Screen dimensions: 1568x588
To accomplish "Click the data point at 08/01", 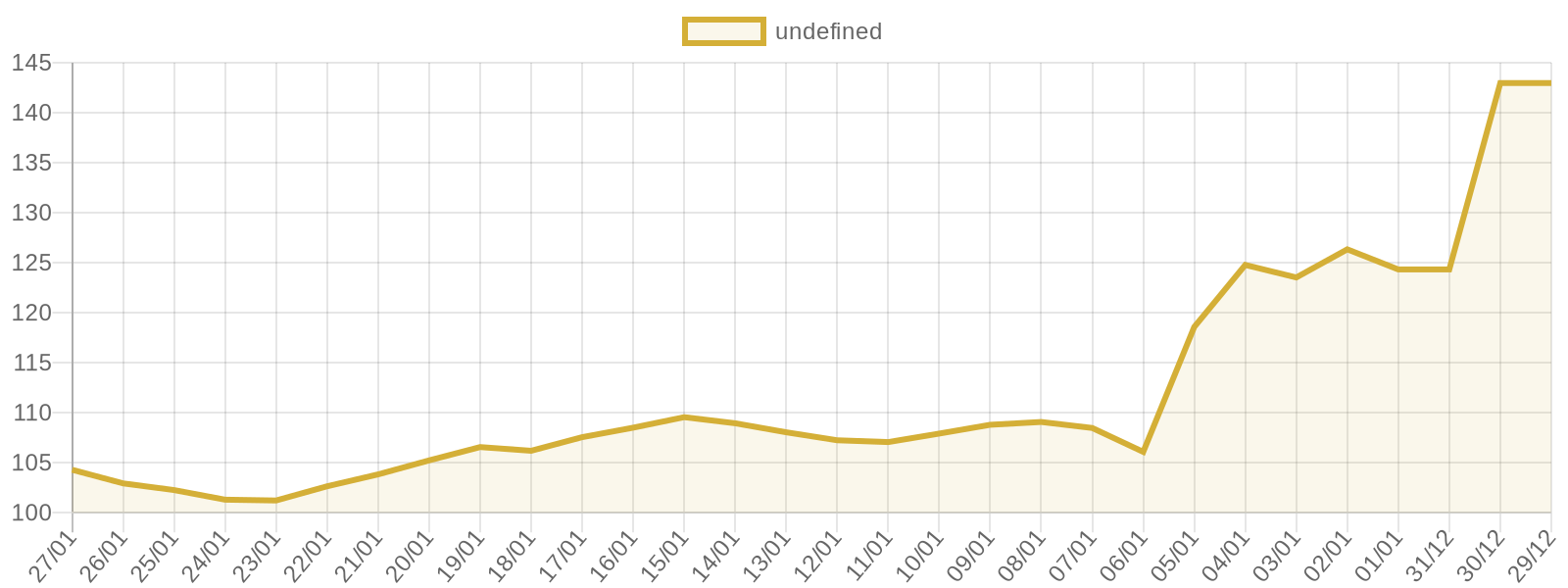I will [1041, 422].
